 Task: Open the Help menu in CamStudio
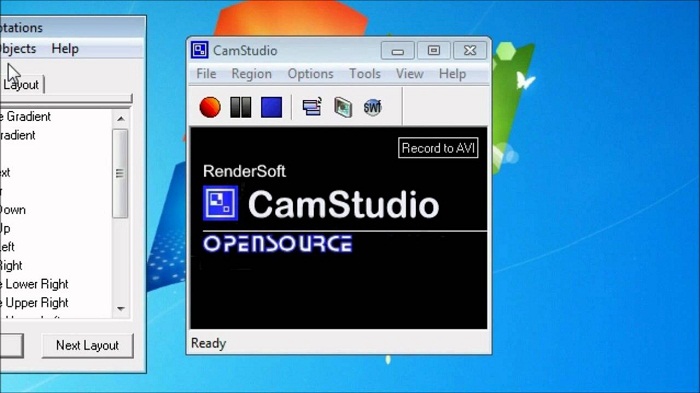(452, 74)
